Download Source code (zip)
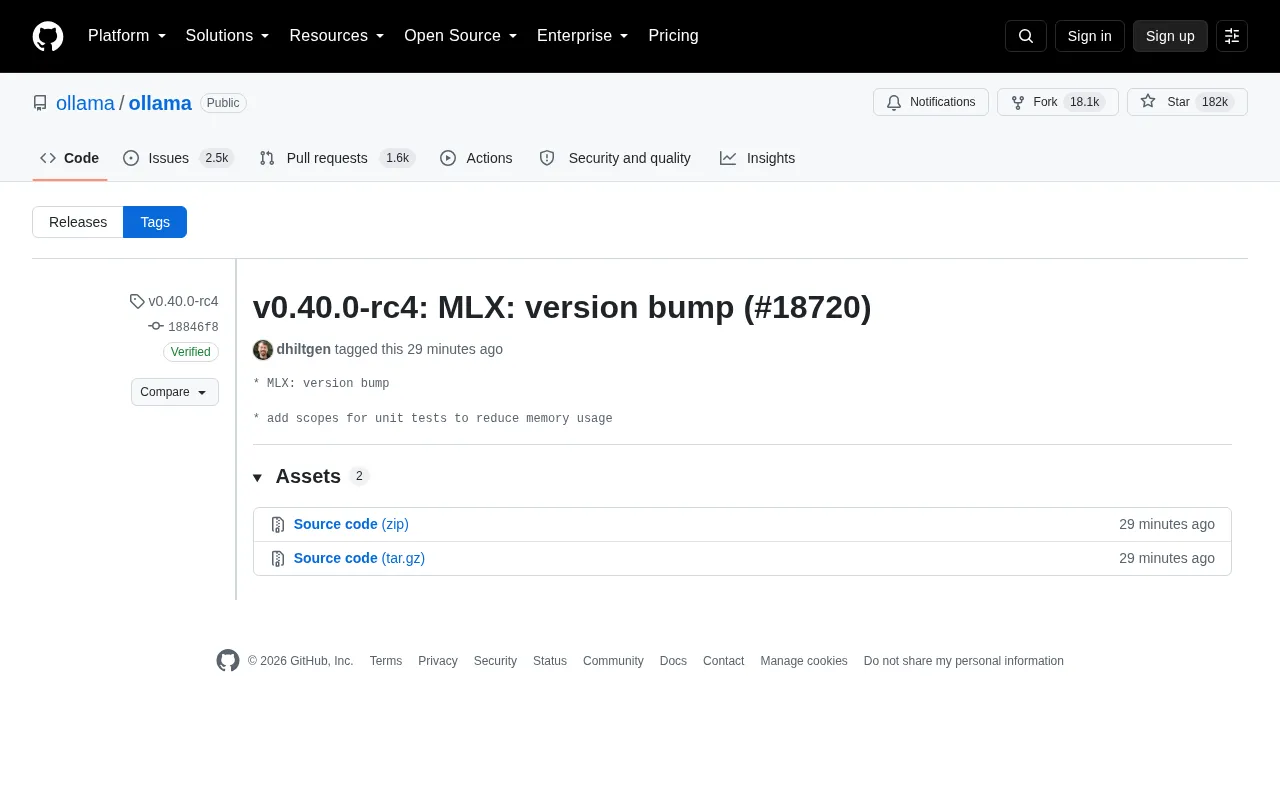1280x800 pixels. (351, 524)
